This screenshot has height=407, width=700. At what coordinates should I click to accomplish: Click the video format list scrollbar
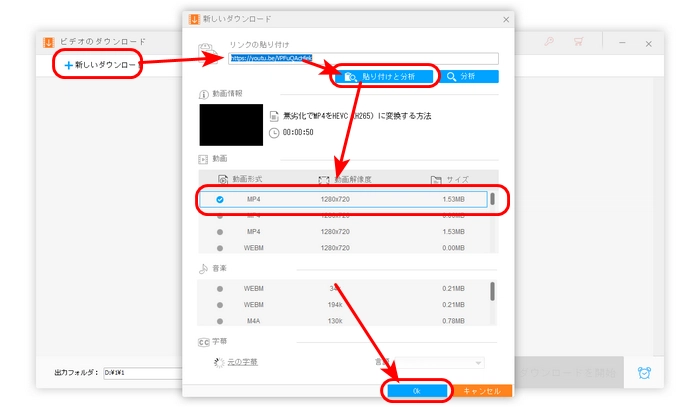click(x=491, y=198)
